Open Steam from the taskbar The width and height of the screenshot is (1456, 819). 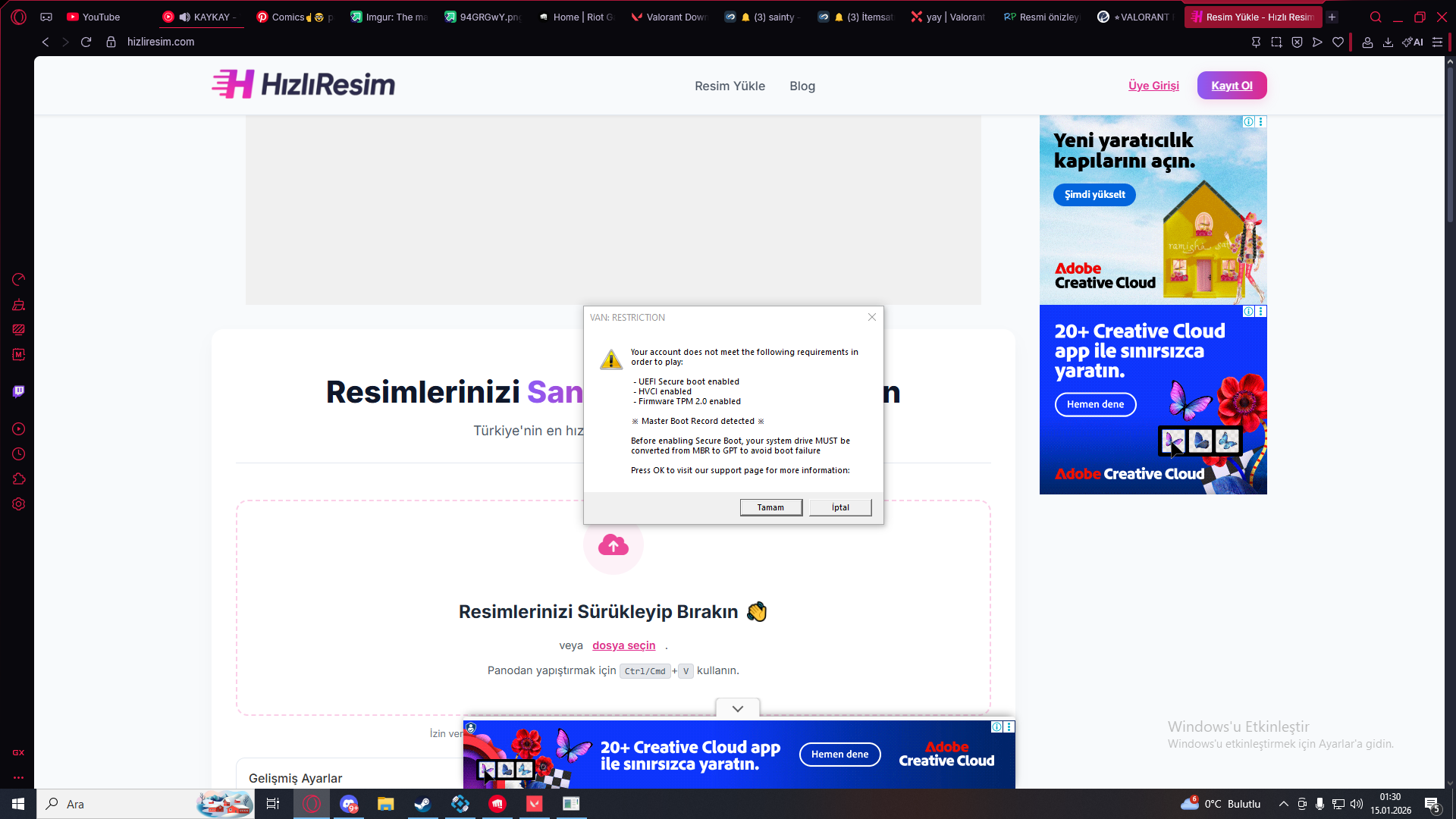[x=422, y=804]
